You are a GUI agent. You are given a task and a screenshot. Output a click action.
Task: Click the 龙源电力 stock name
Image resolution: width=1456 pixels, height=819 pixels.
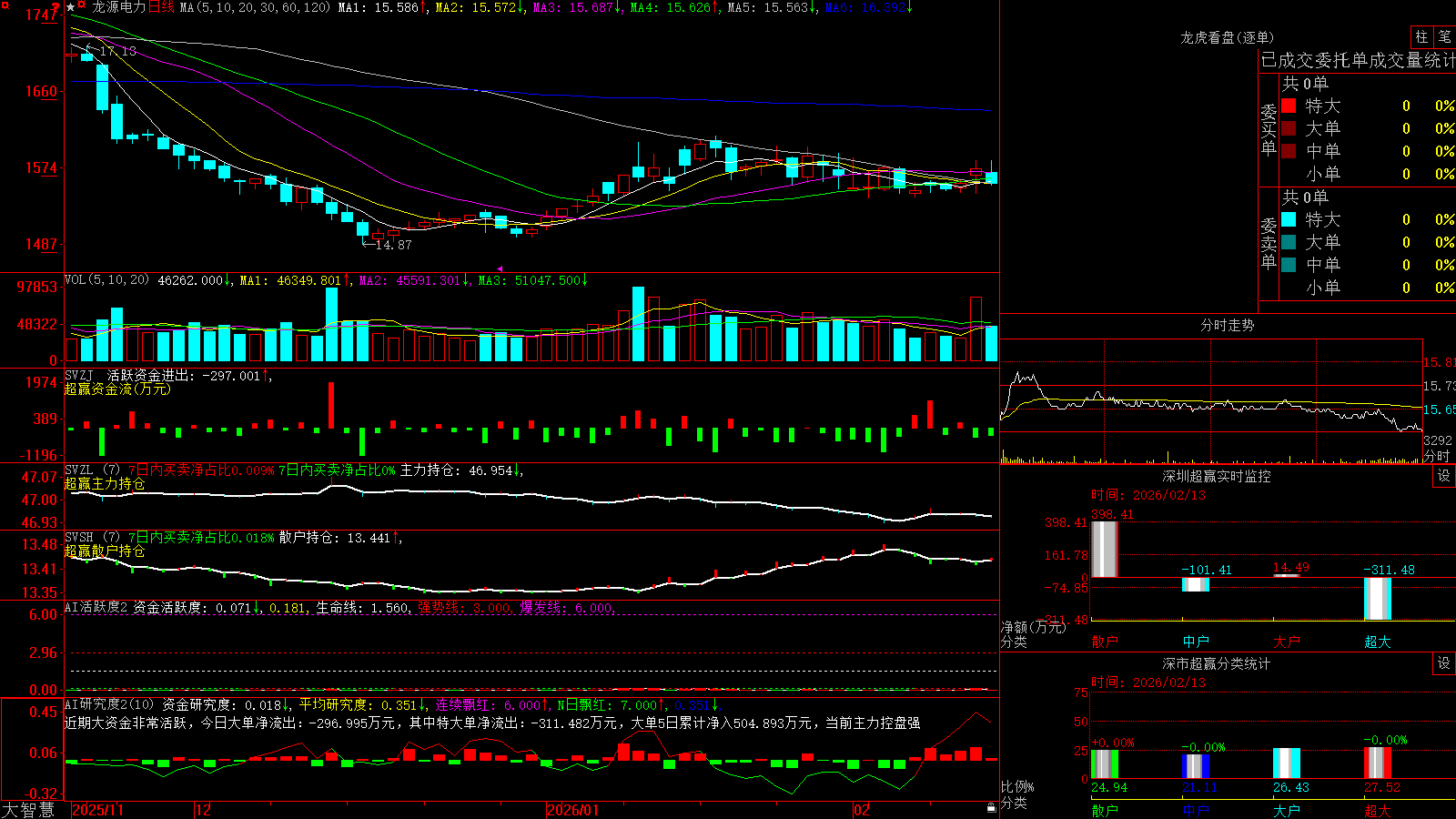pyautogui.click(x=119, y=7)
